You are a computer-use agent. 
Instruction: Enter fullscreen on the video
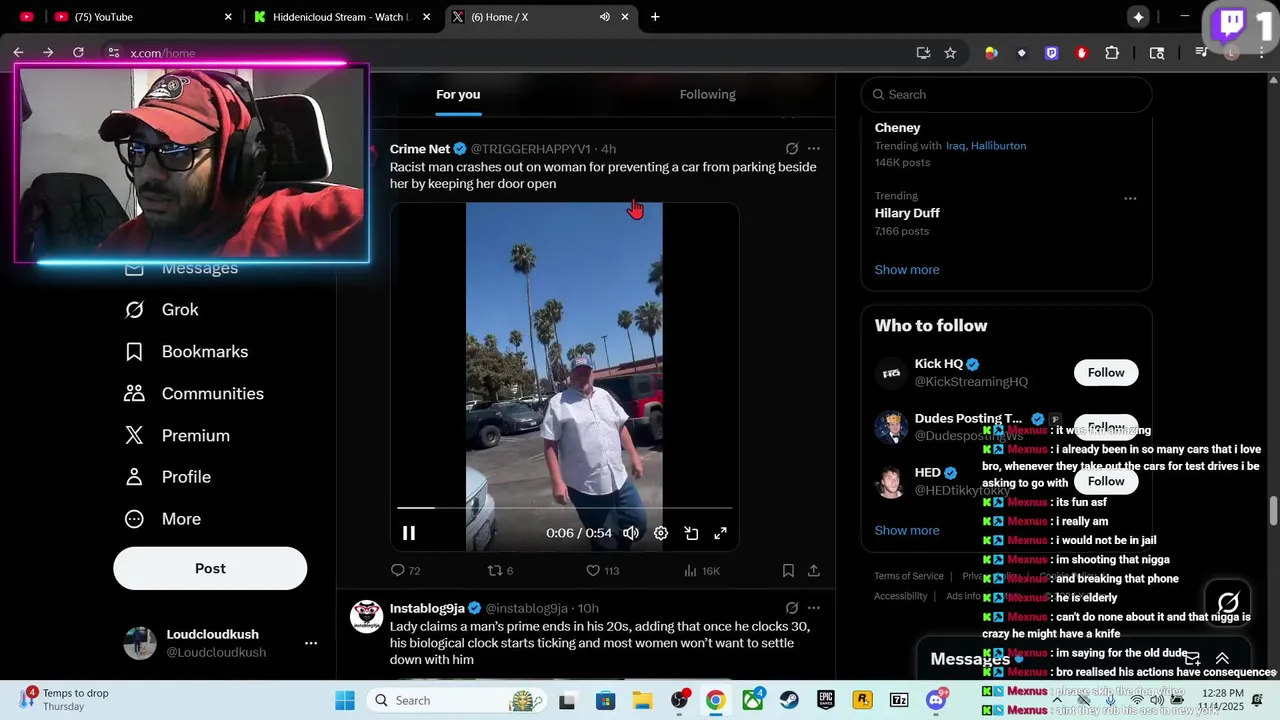tap(720, 533)
